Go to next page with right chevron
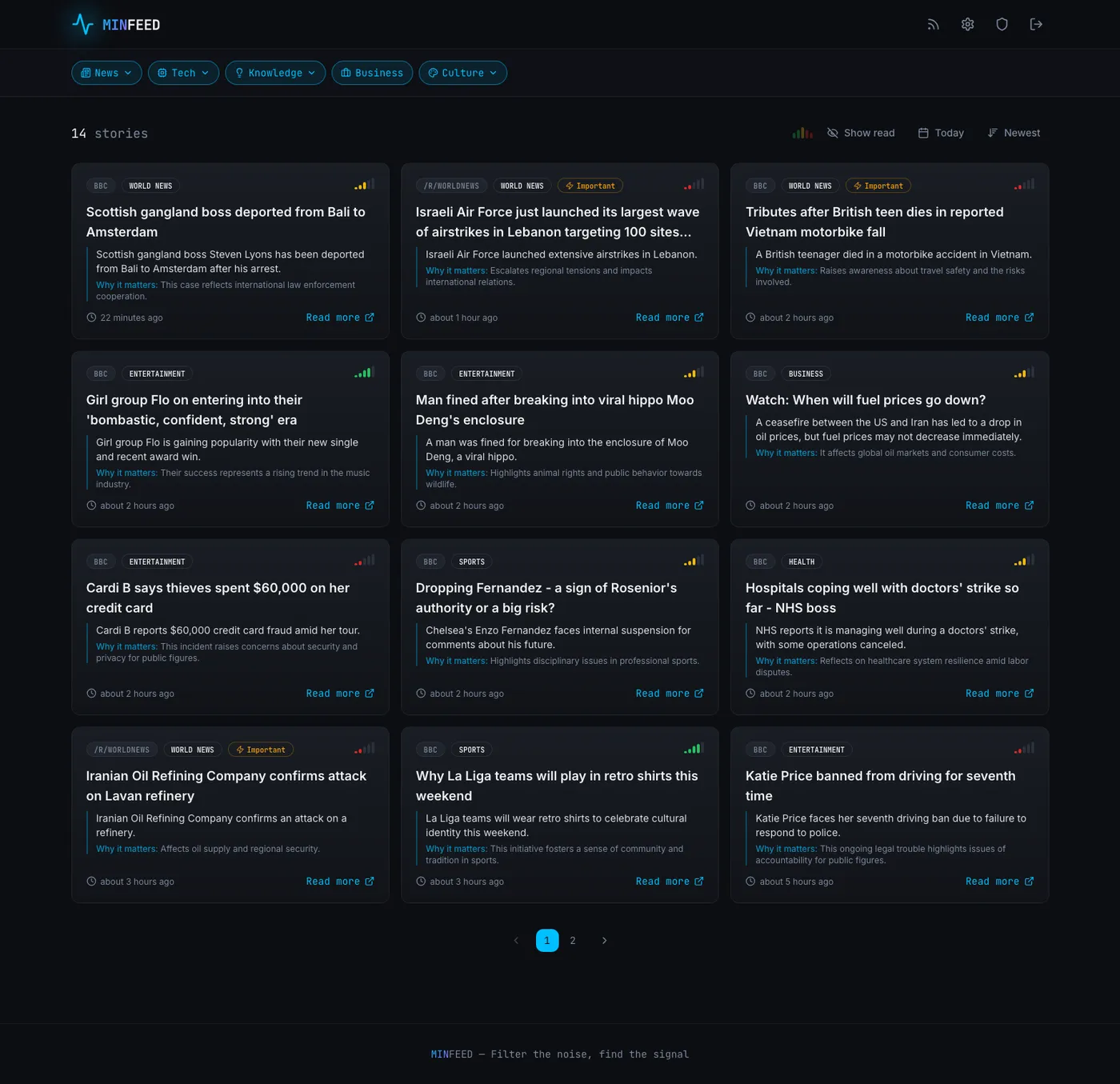Image resolution: width=1120 pixels, height=1084 pixels. coord(604,941)
